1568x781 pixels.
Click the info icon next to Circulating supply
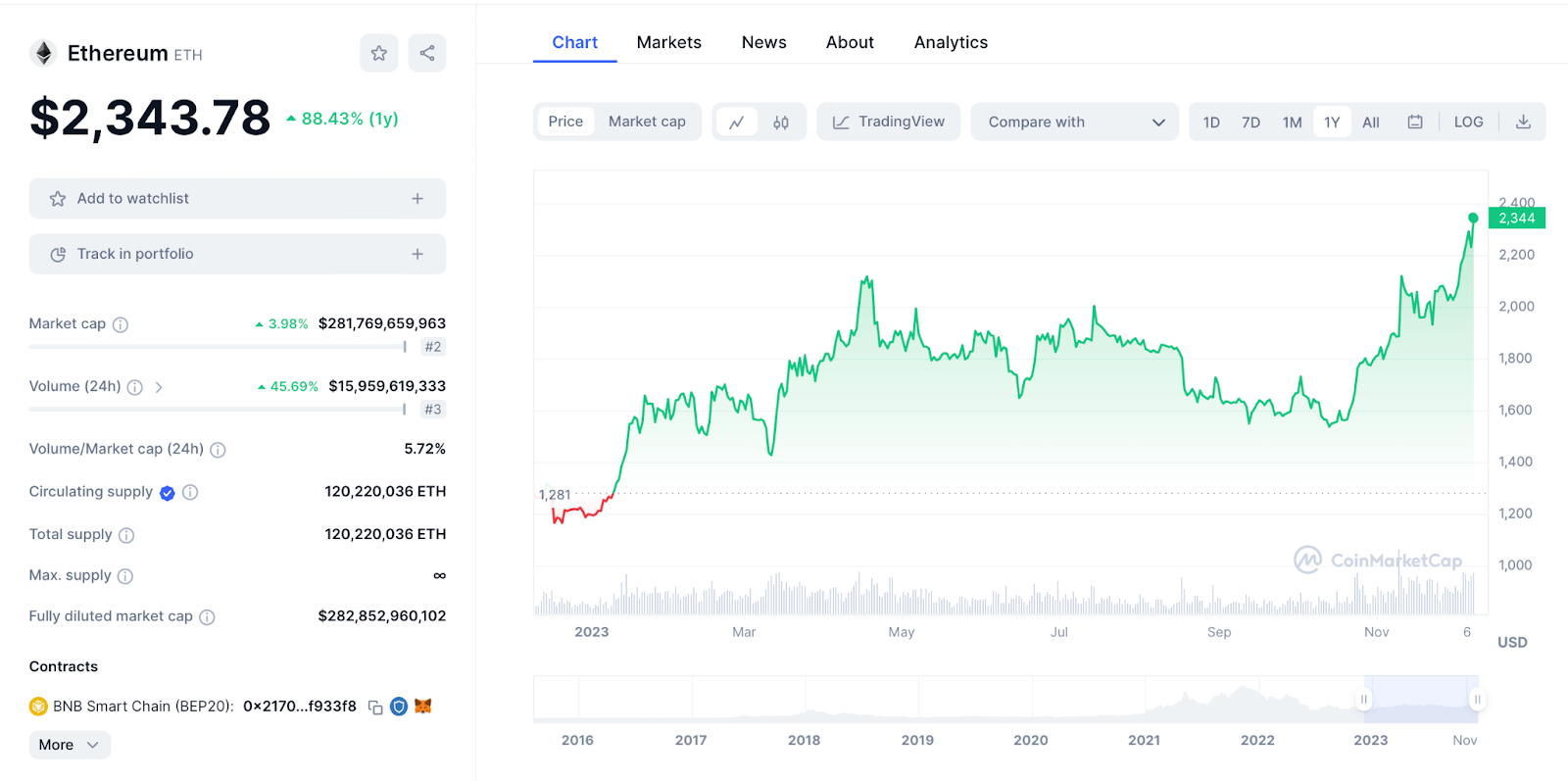click(190, 492)
